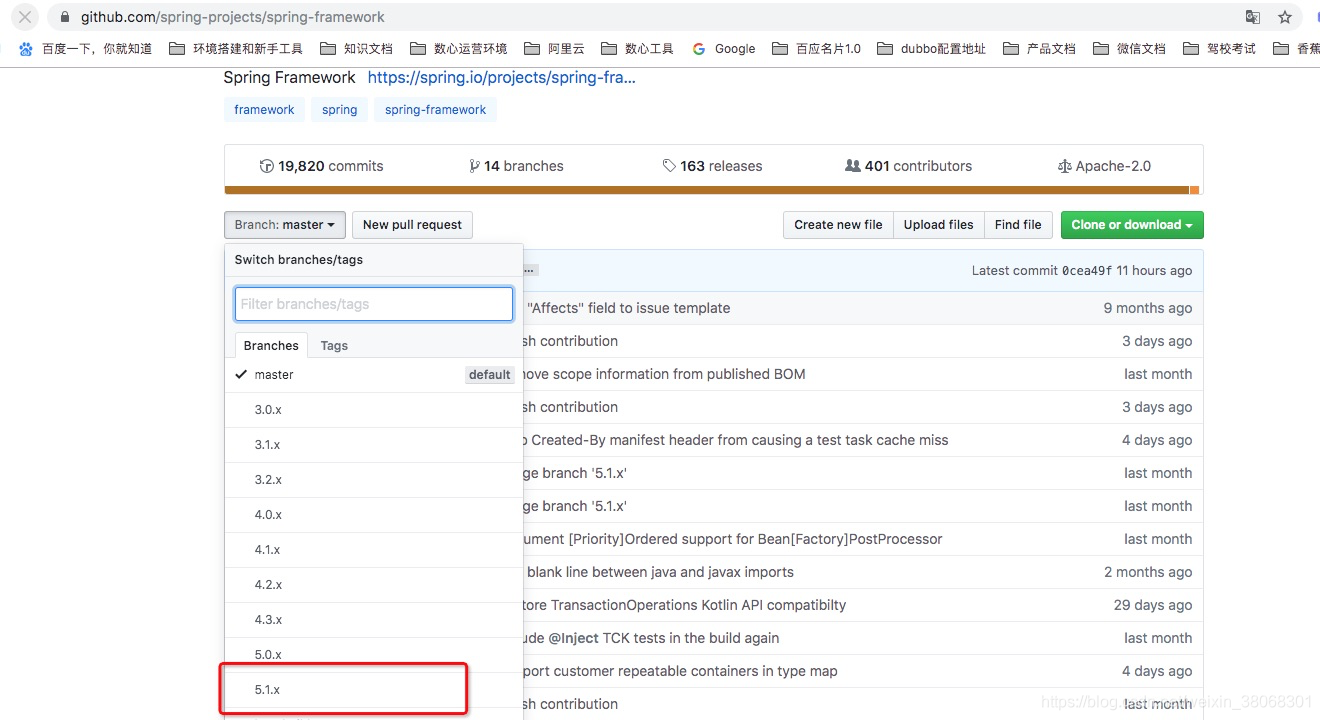The height and width of the screenshot is (720, 1320).
Task: Select branch 3.2.x
Action: click(374, 480)
